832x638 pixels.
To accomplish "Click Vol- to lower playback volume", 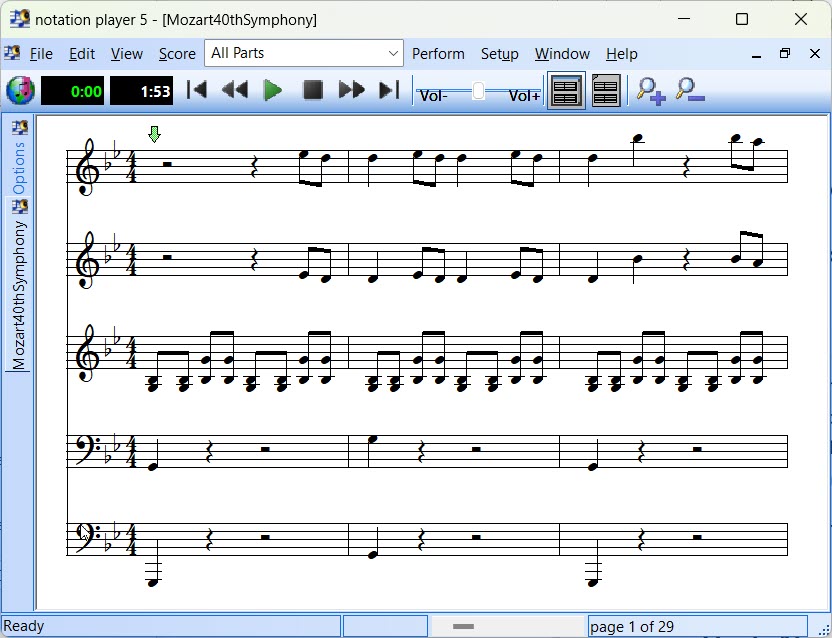I will 432,96.
